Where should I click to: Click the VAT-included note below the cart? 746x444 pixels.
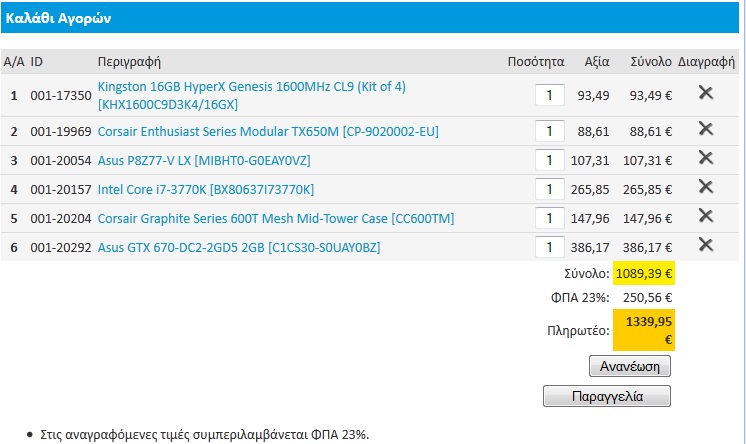(x=205, y=434)
